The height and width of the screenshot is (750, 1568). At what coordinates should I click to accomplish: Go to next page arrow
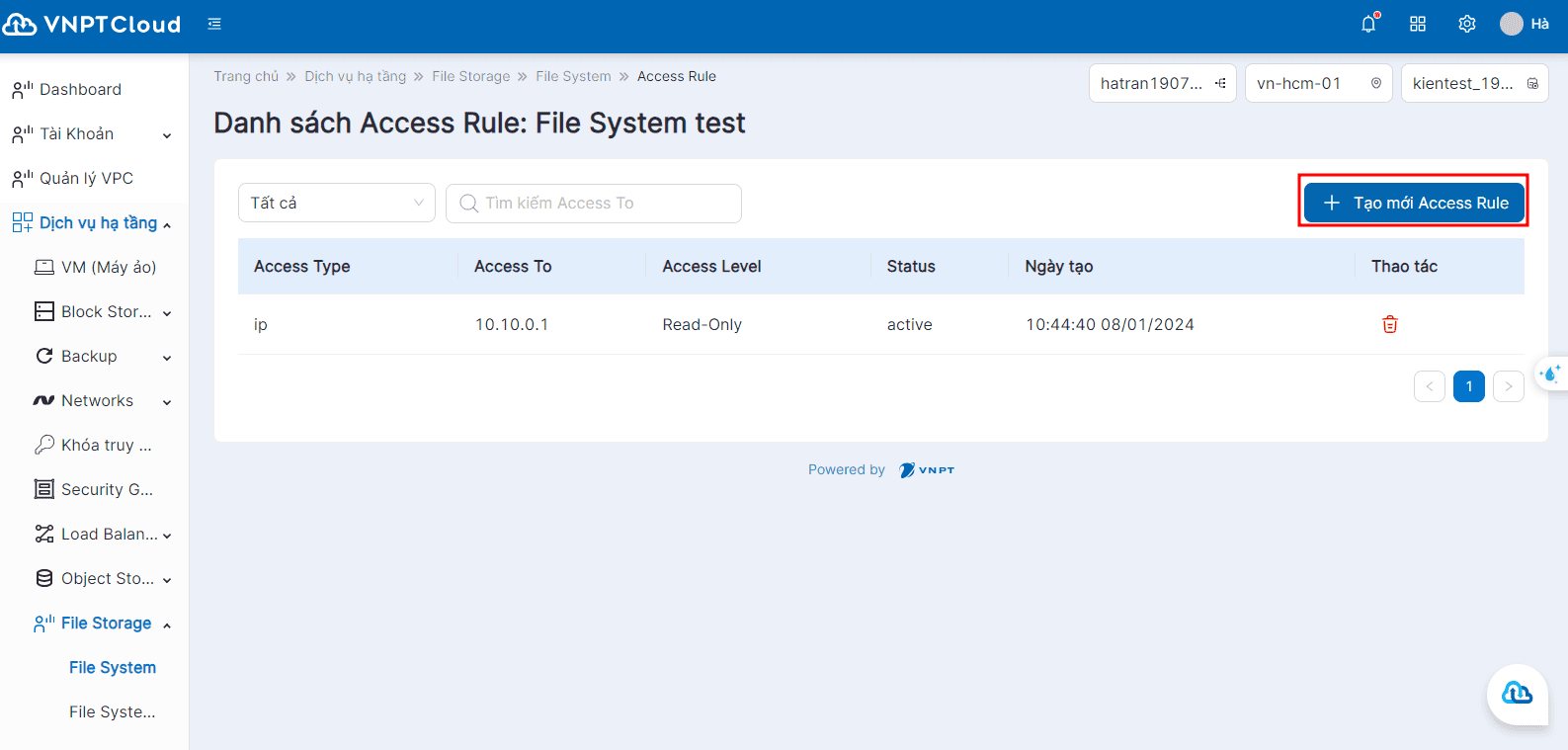1509,386
